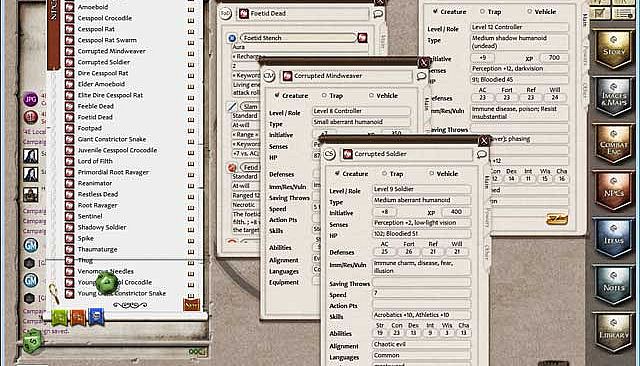Open Corrupted Mindweaver entry in NPC list
640x366 pixels.
(111, 51)
